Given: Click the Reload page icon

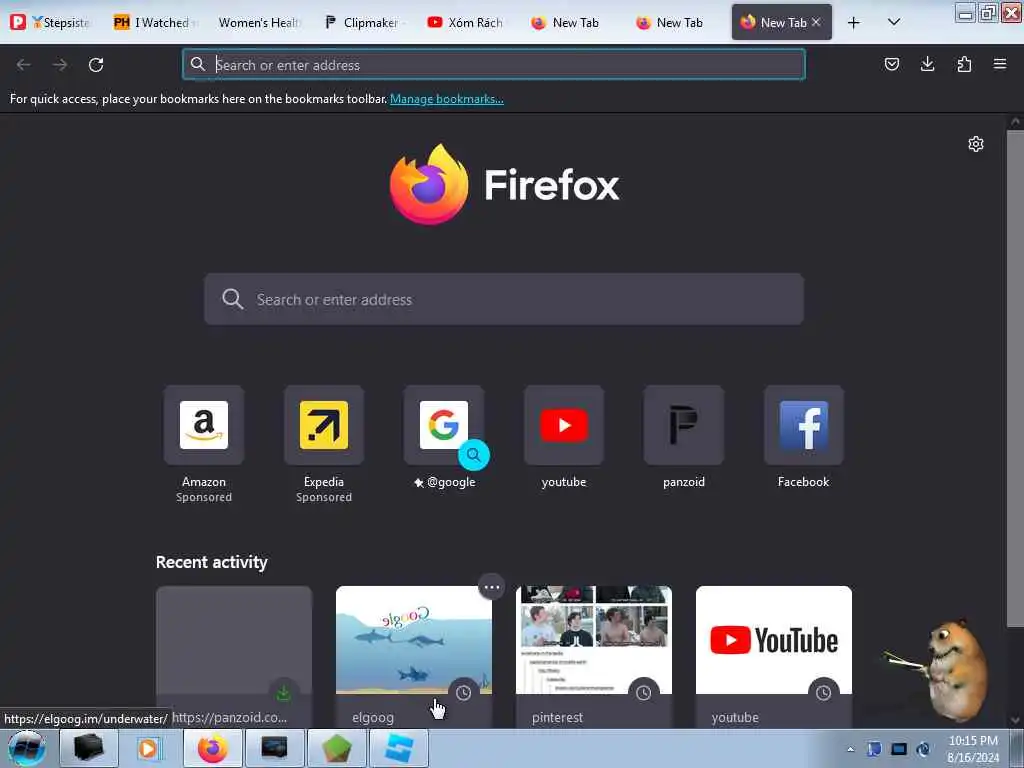Looking at the screenshot, I should click(x=96, y=65).
